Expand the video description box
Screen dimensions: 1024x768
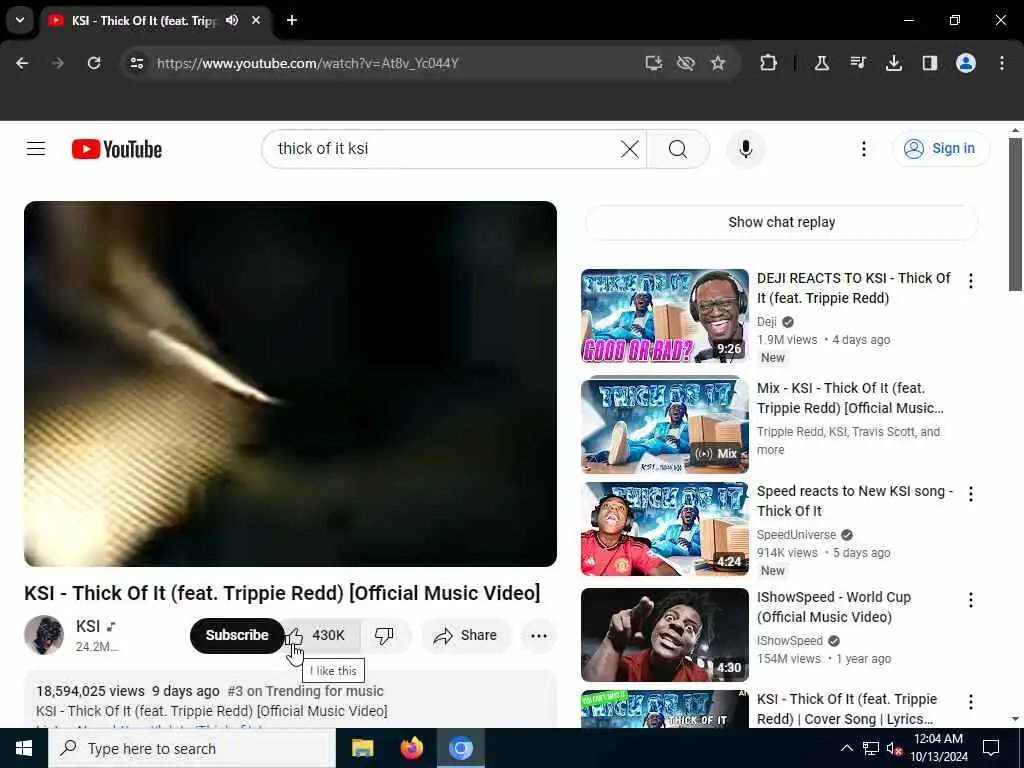tap(291, 701)
